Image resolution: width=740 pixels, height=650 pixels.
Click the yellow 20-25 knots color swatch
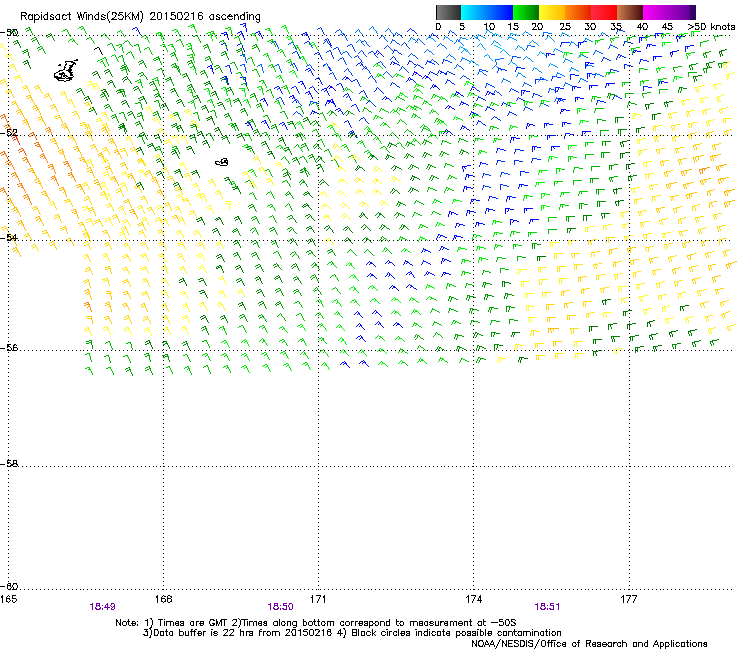pyautogui.click(x=552, y=12)
